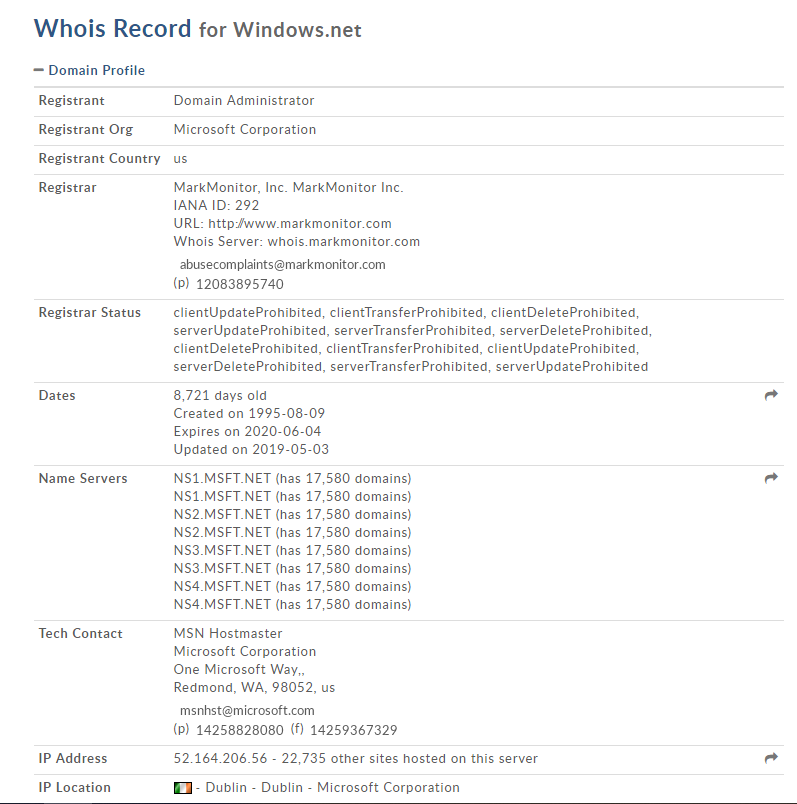Screen dimensions: 797x804
Task: Click the Domain Administrator registrant name
Action: [x=244, y=101]
